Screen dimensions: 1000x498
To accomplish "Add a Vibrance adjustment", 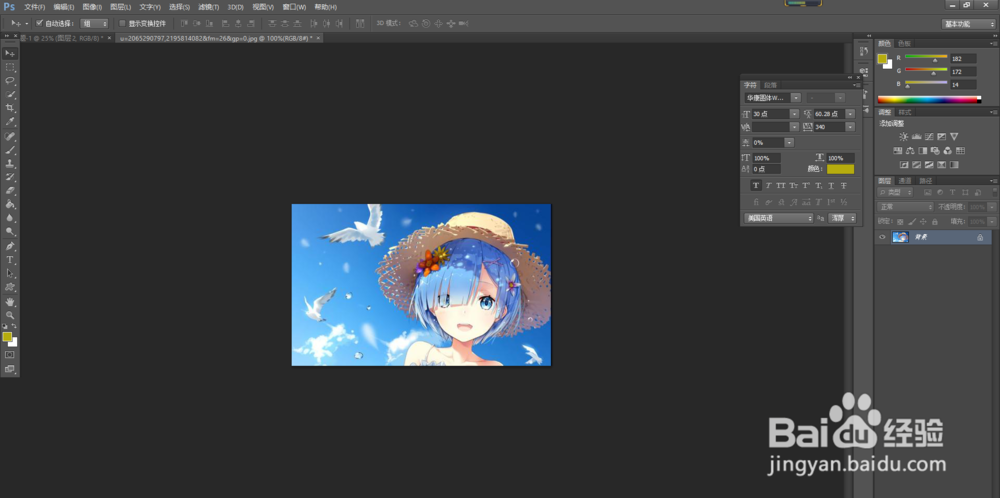I will pos(954,136).
